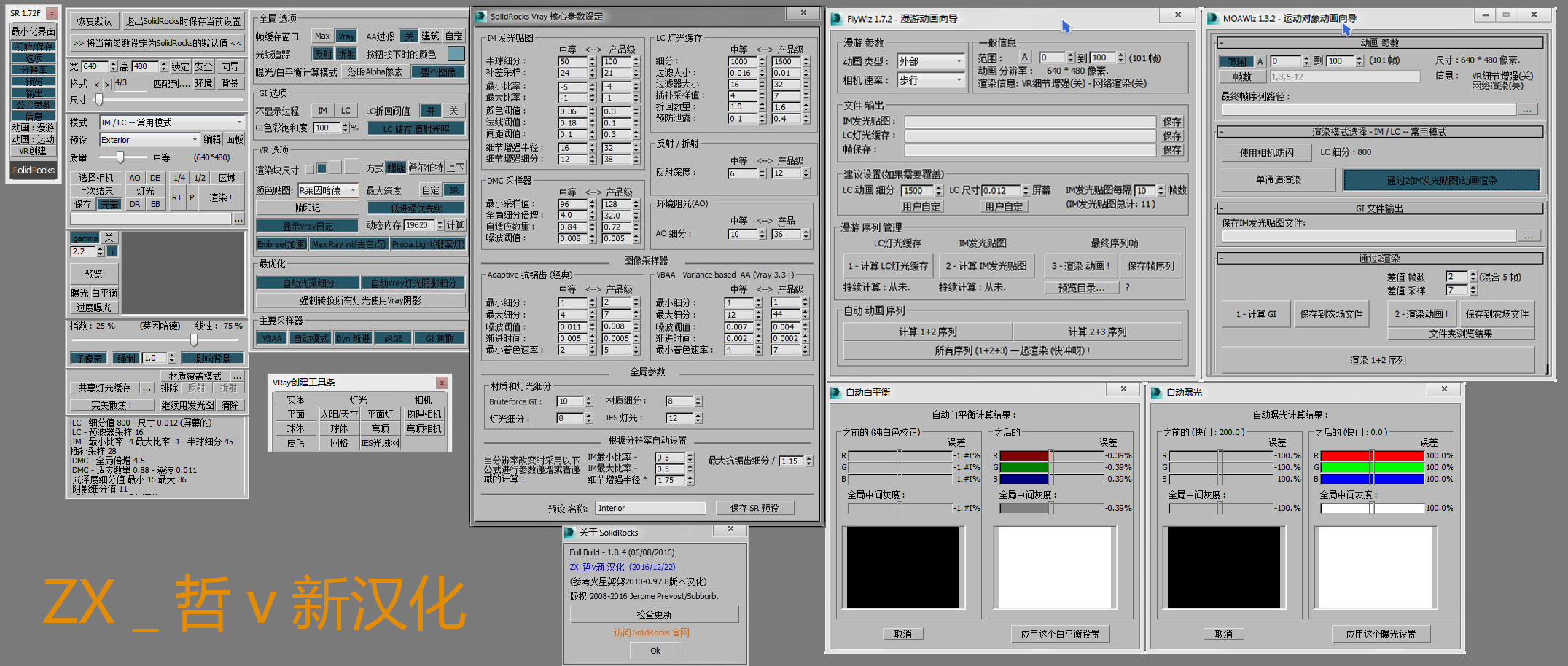Toggle the gamma button
Screen dimensions: 1568x666
tap(85, 238)
